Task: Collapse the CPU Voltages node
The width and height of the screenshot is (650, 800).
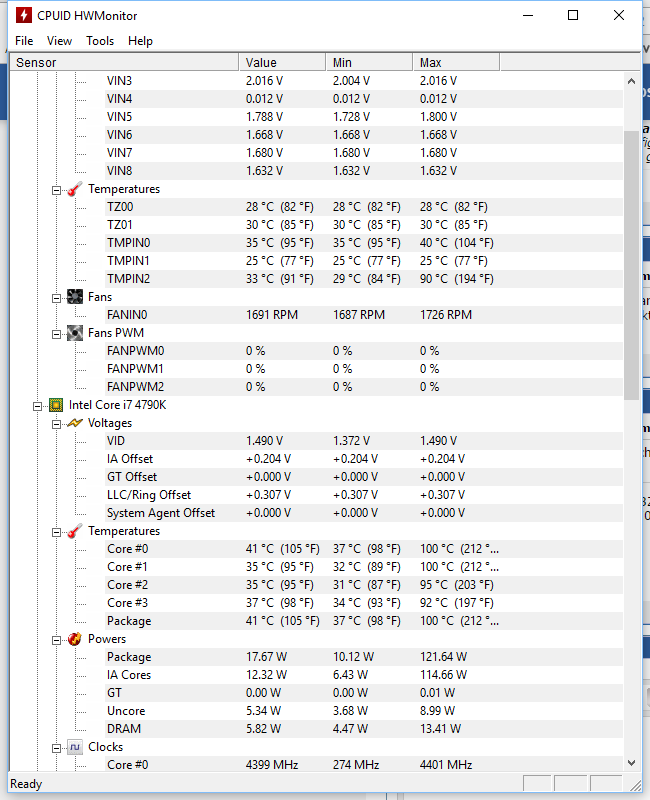Action: click(x=56, y=424)
